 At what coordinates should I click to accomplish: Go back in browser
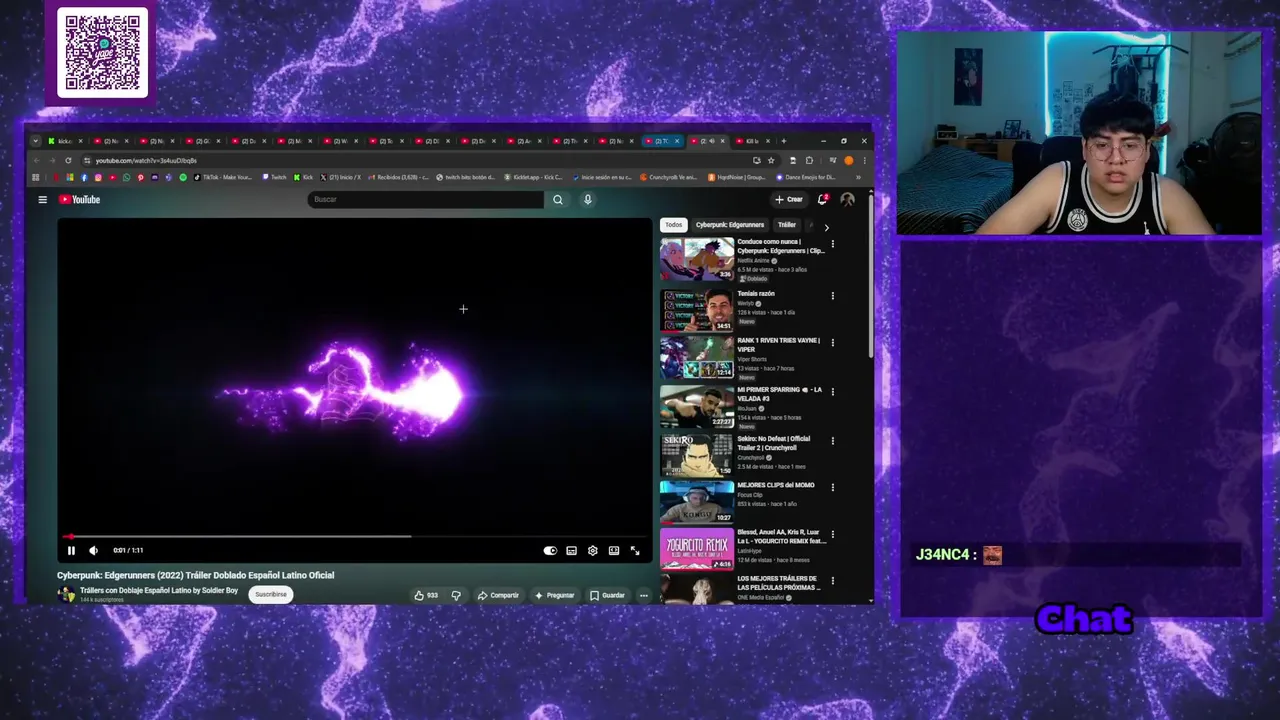[x=36, y=160]
